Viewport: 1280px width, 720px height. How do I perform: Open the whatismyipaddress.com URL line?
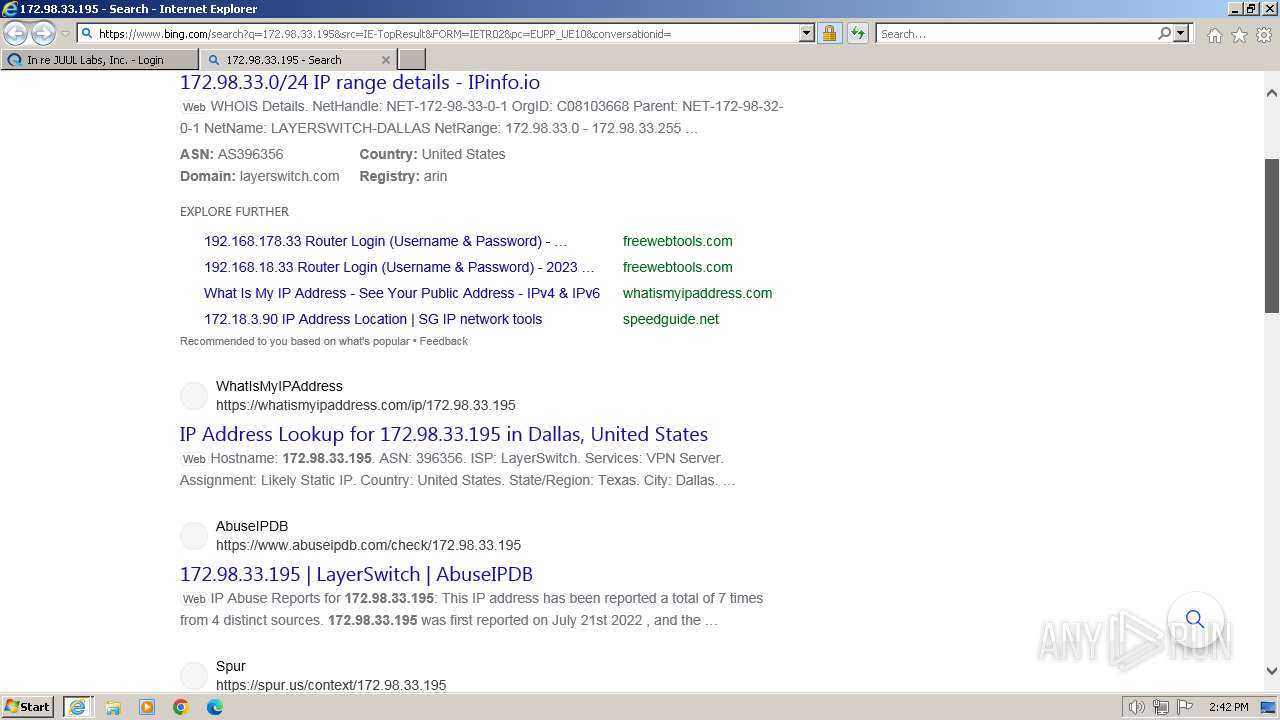(366, 405)
